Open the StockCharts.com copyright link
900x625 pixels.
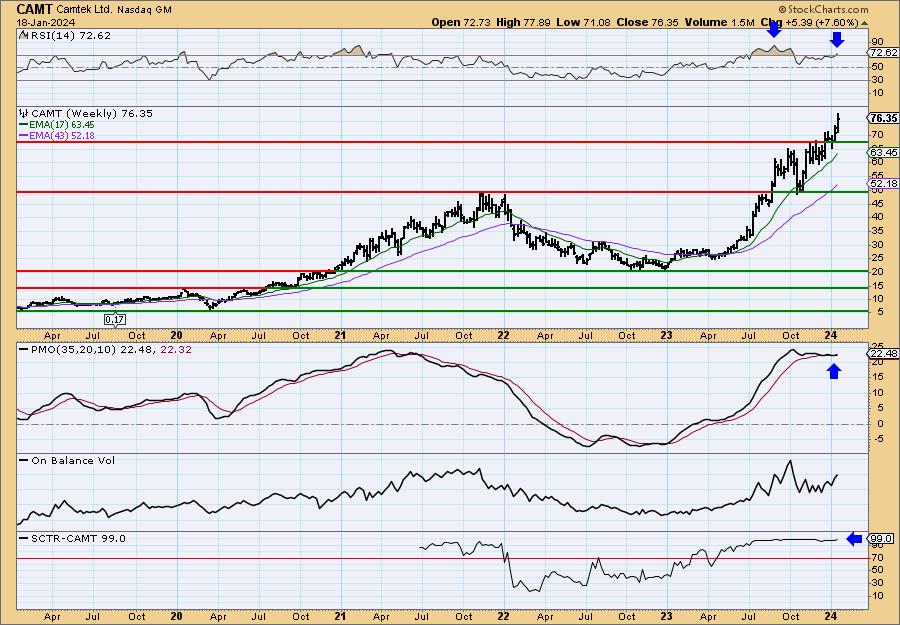[824, 9]
